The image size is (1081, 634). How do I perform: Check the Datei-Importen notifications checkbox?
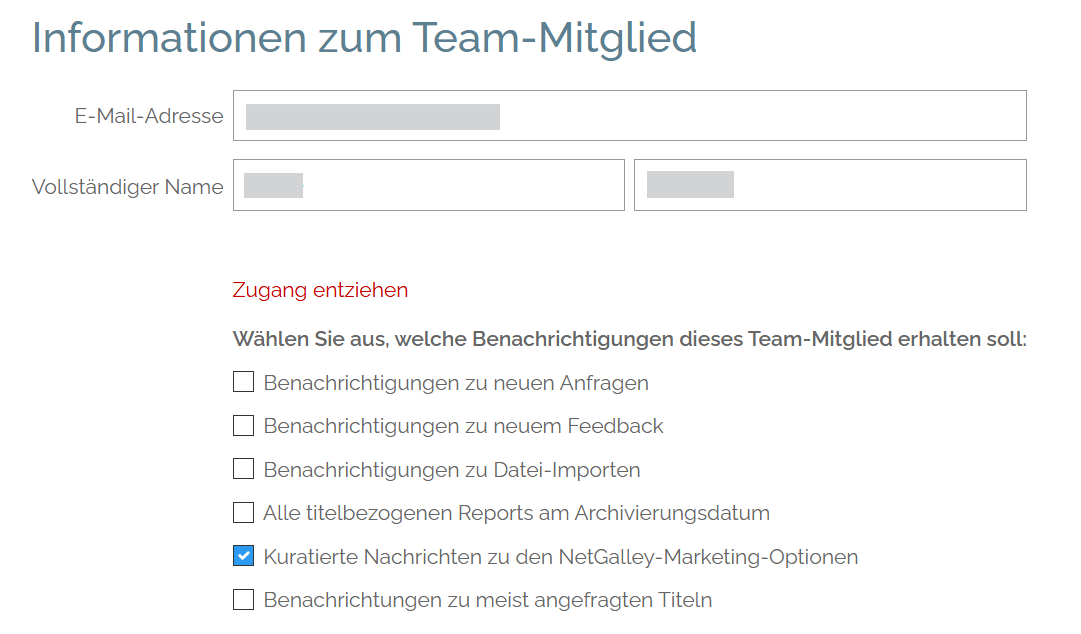point(243,469)
